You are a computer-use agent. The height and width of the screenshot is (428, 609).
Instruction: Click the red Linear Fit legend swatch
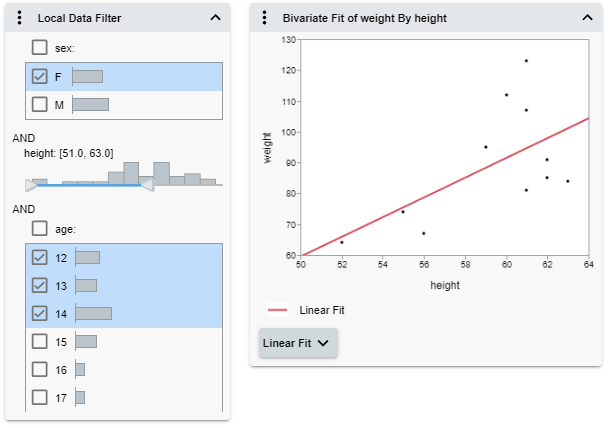point(278,310)
